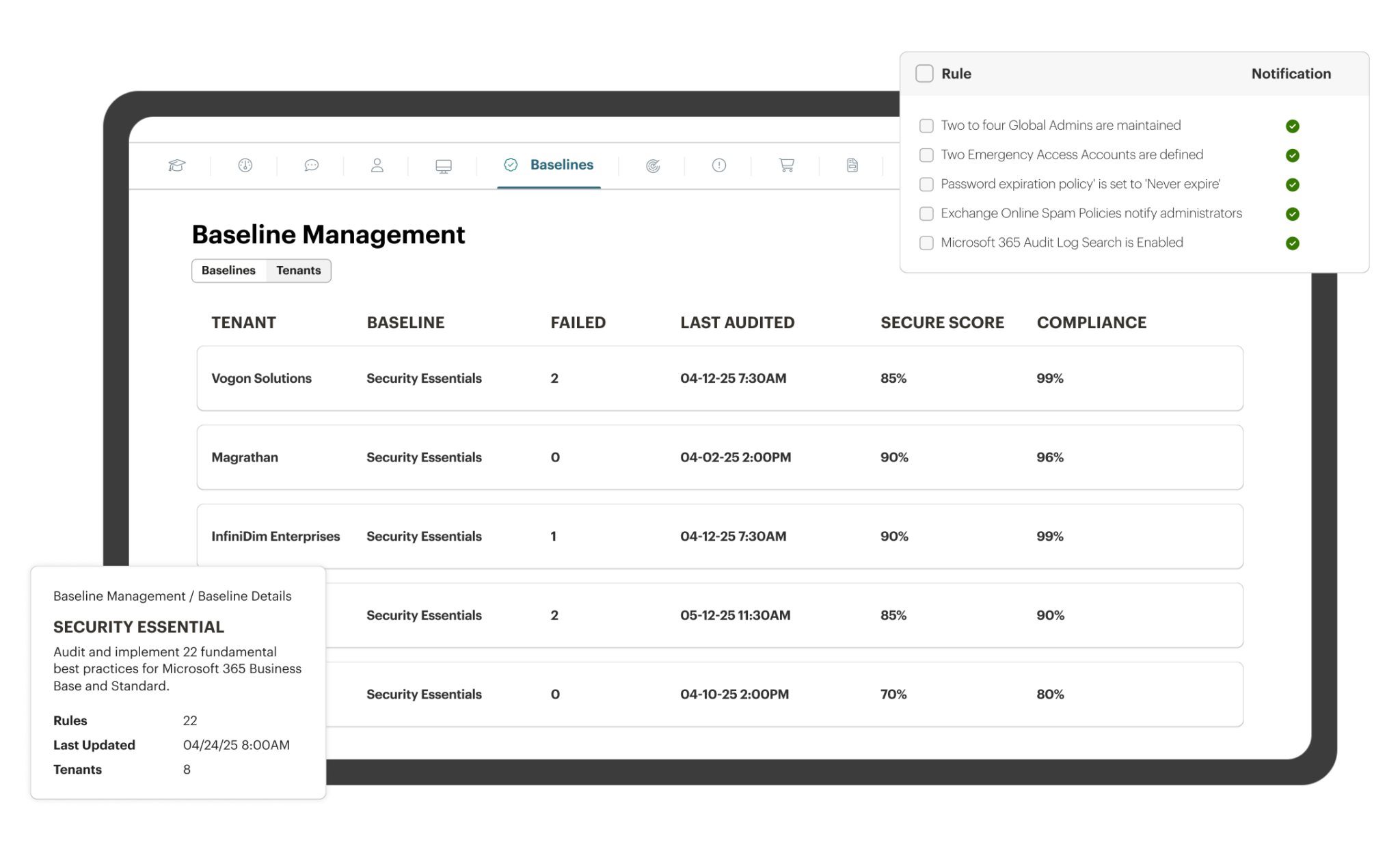Check the 'Two to four Global Admins' rule

click(926, 126)
